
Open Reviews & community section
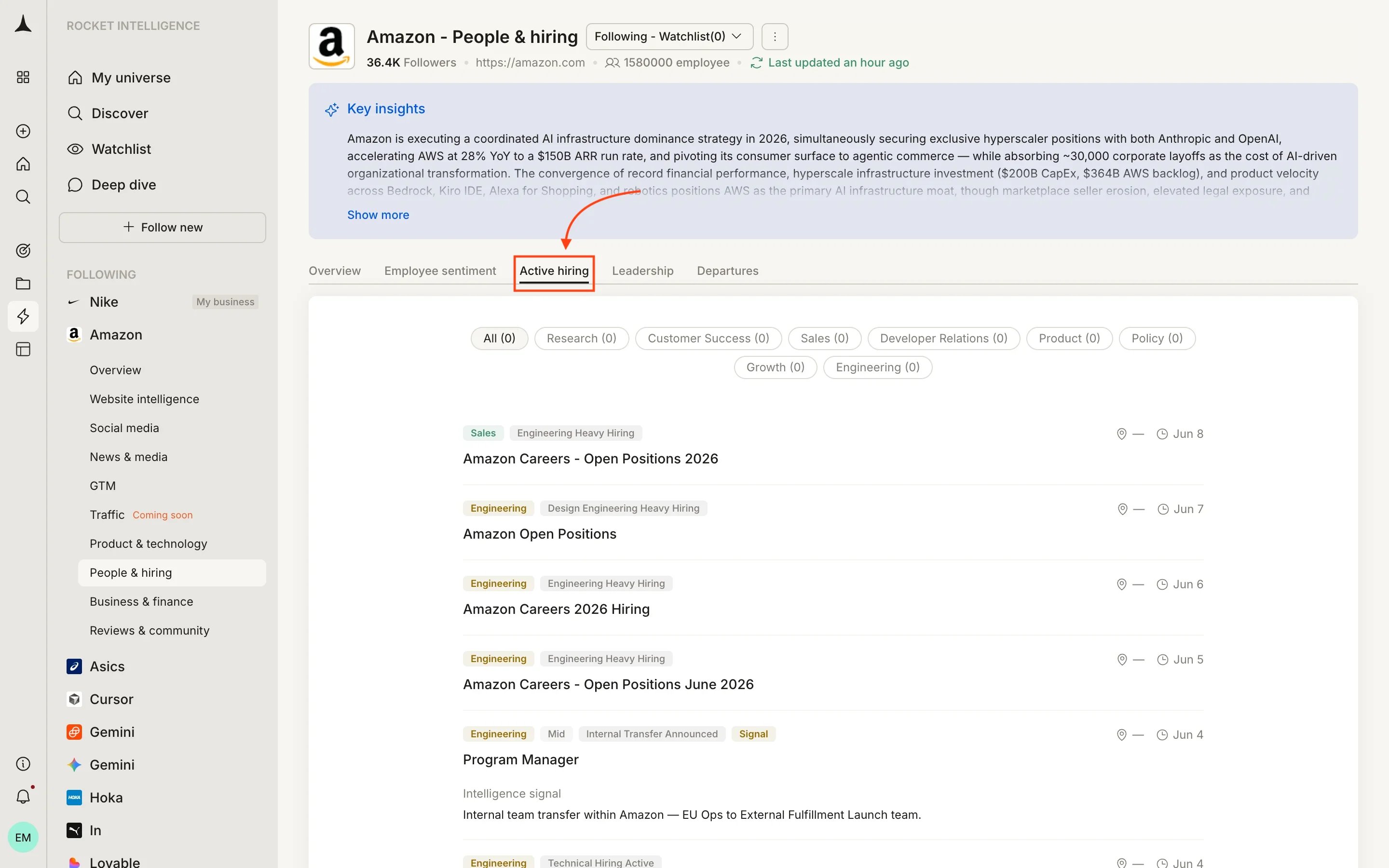(x=149, y=630)
